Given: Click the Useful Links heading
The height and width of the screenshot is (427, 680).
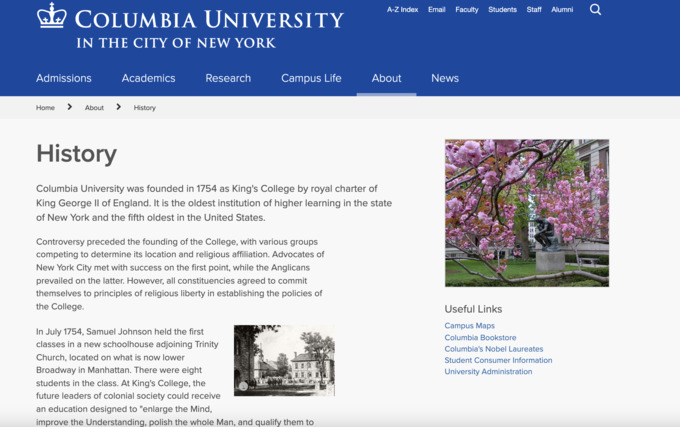Looking at the screenshot, I should pos(473,309).
